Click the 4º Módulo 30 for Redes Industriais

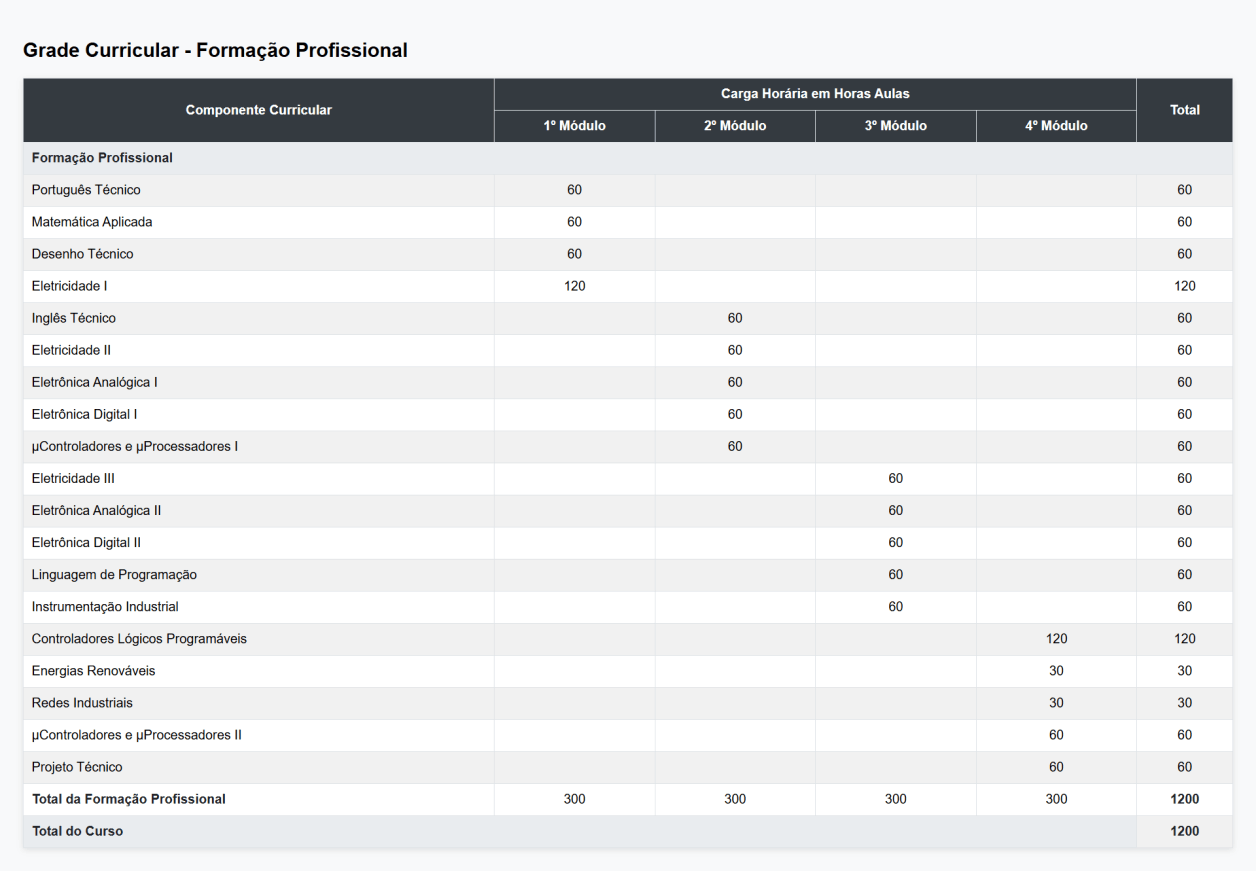(1056, 702)
